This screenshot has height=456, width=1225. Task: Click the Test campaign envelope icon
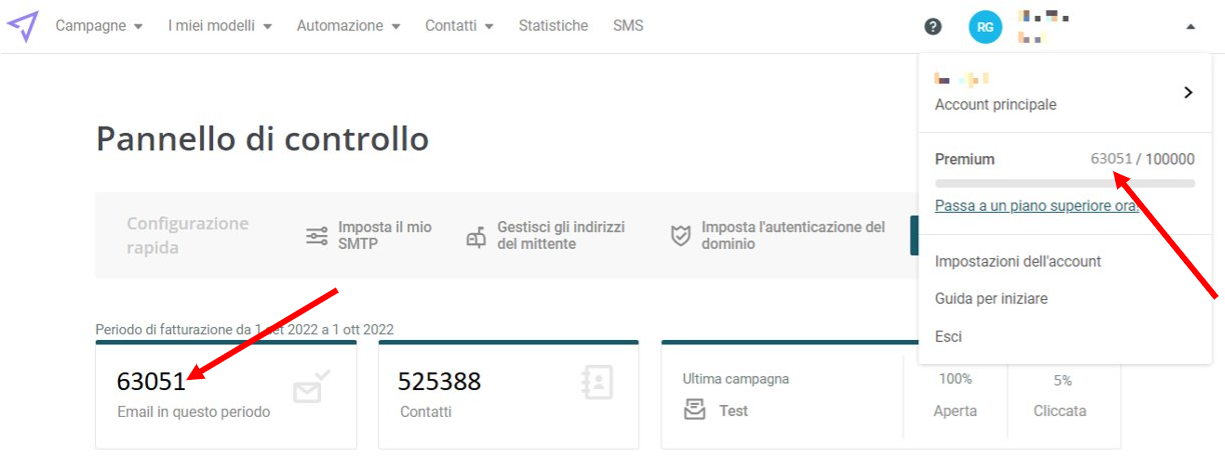point(694,410)
